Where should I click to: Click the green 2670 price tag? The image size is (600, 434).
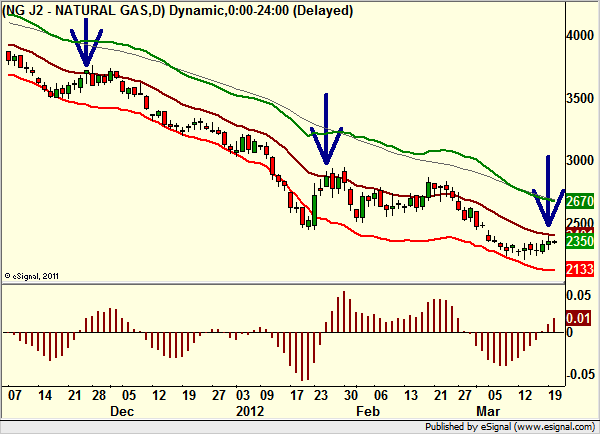[x=580, y=201]
